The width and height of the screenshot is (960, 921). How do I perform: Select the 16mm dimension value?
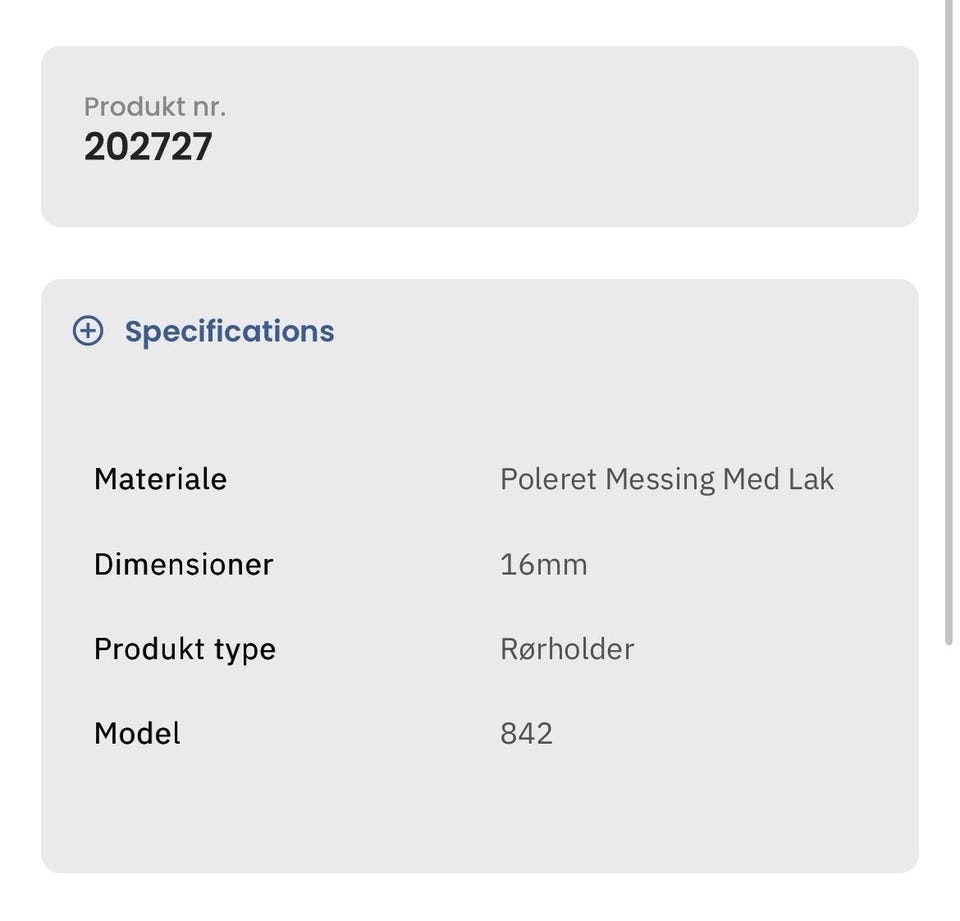click(543, 564)
